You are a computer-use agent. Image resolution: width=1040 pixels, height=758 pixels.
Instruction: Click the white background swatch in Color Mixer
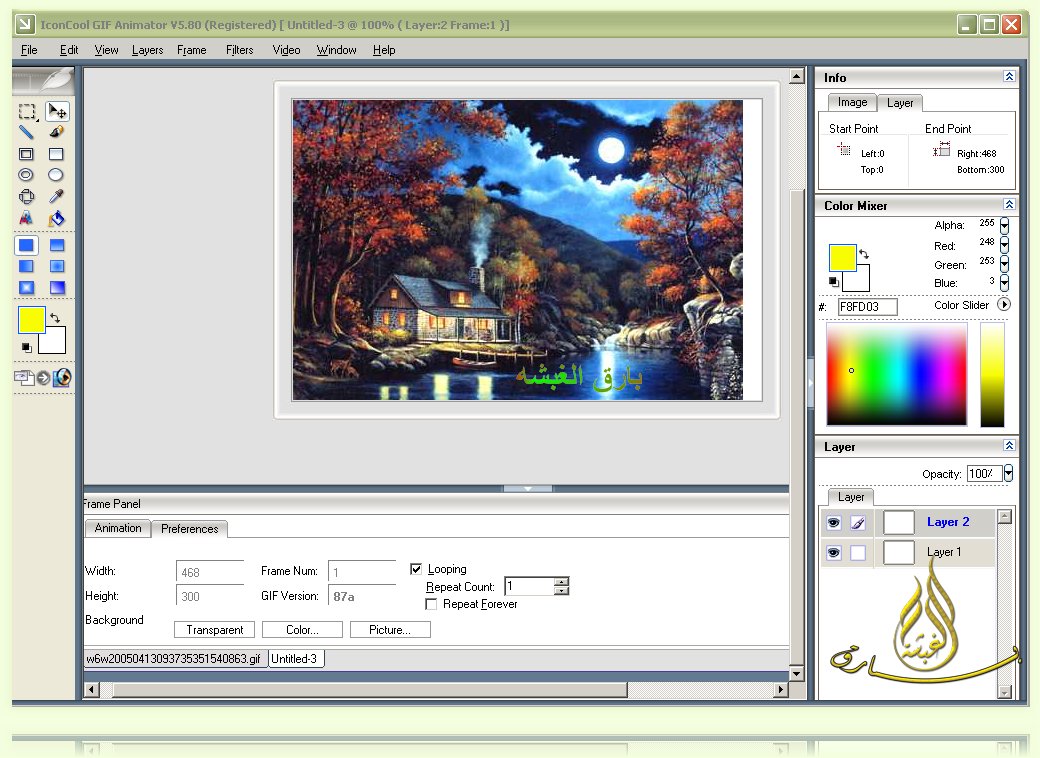[856, 278]
